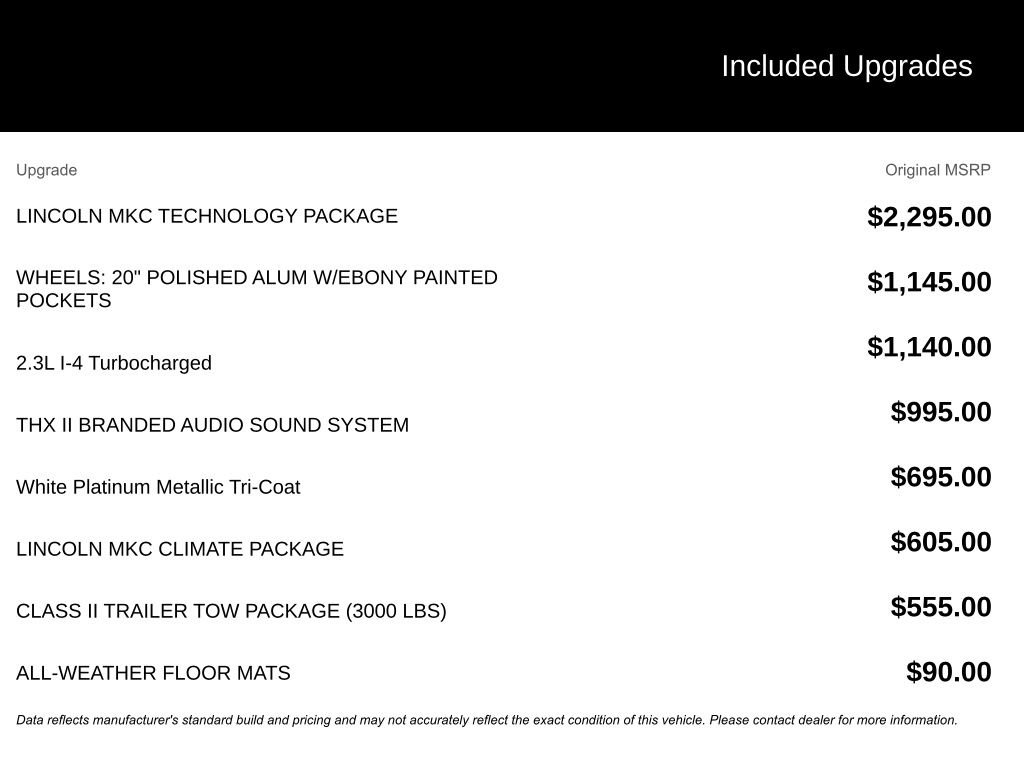The width and height of the screenshot is (1024, 768).
Task: Click the $1,140.00 price
Action: click(929, 347)
